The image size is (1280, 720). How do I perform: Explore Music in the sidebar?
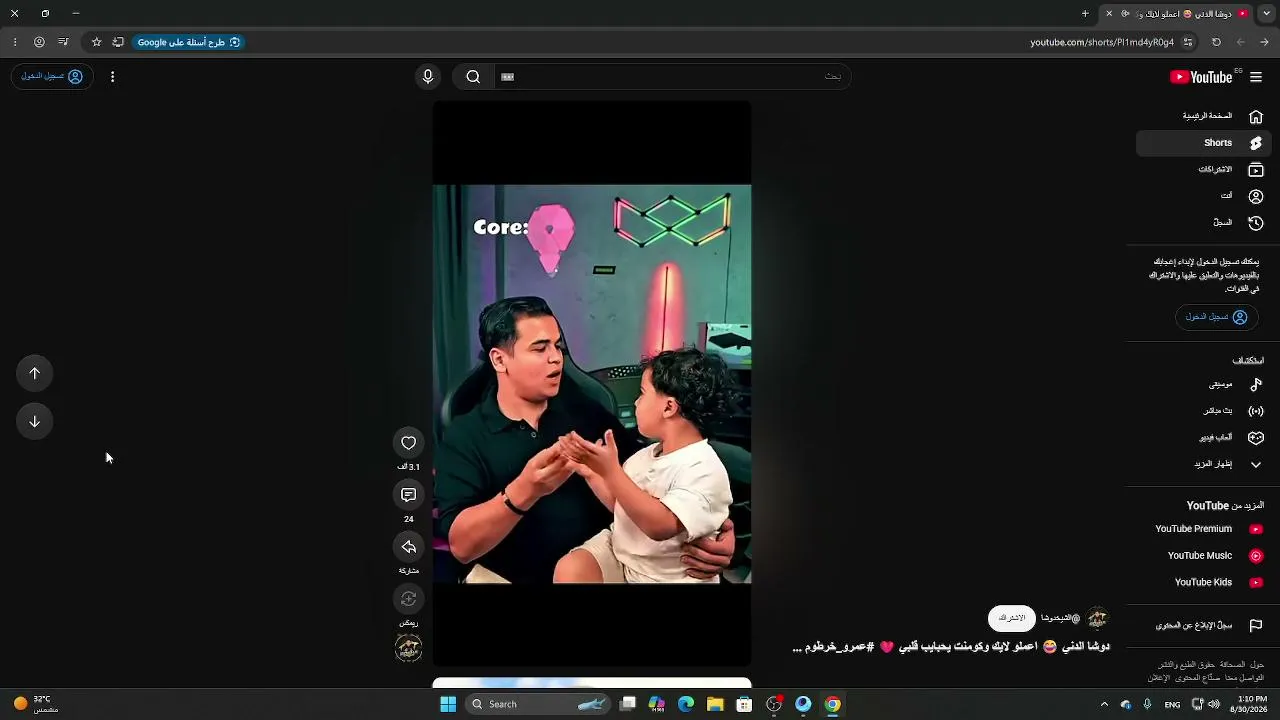tap(1204, 384)
